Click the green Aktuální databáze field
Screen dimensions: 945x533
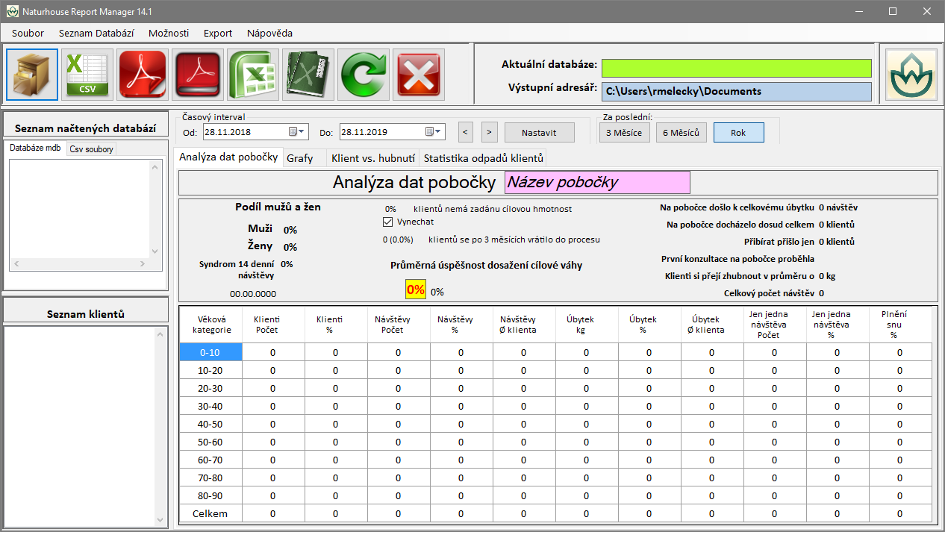click(x=736, y=68)
